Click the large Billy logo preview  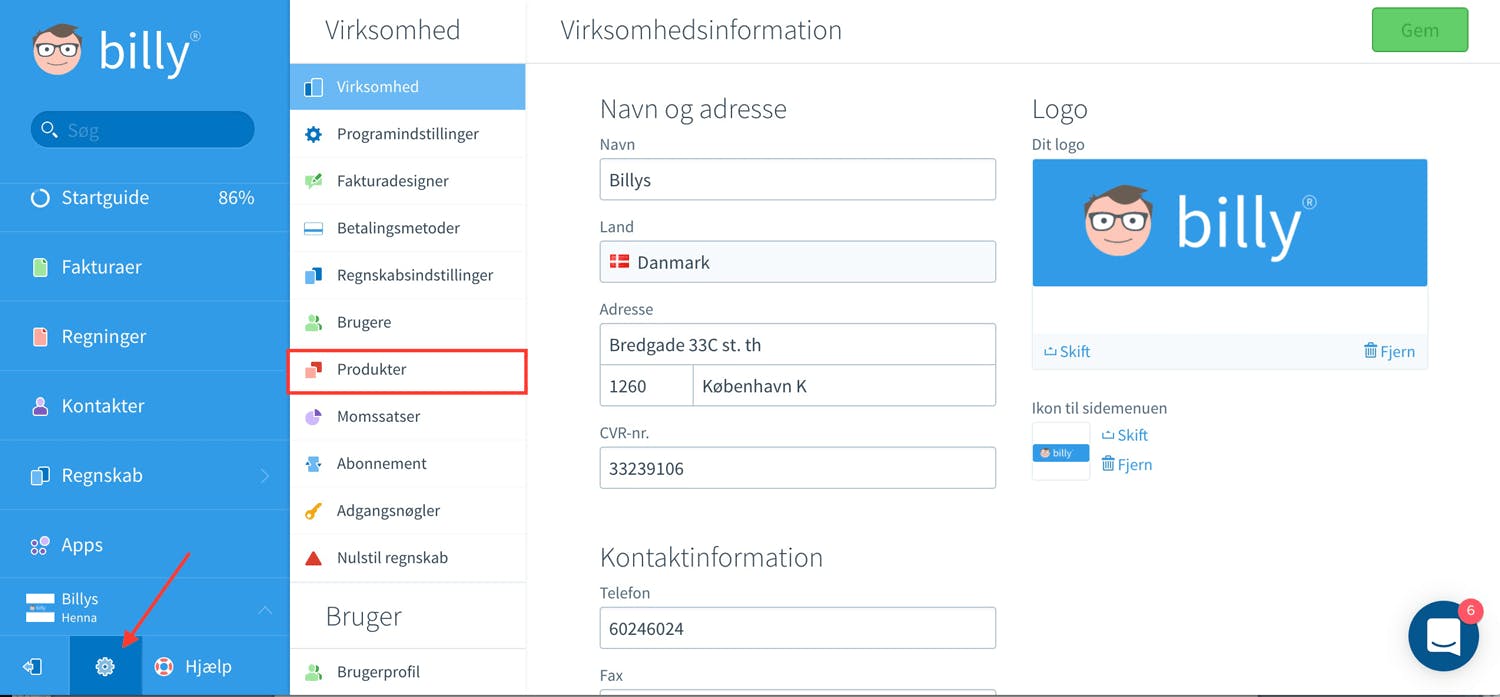[x=1230, y=223]
